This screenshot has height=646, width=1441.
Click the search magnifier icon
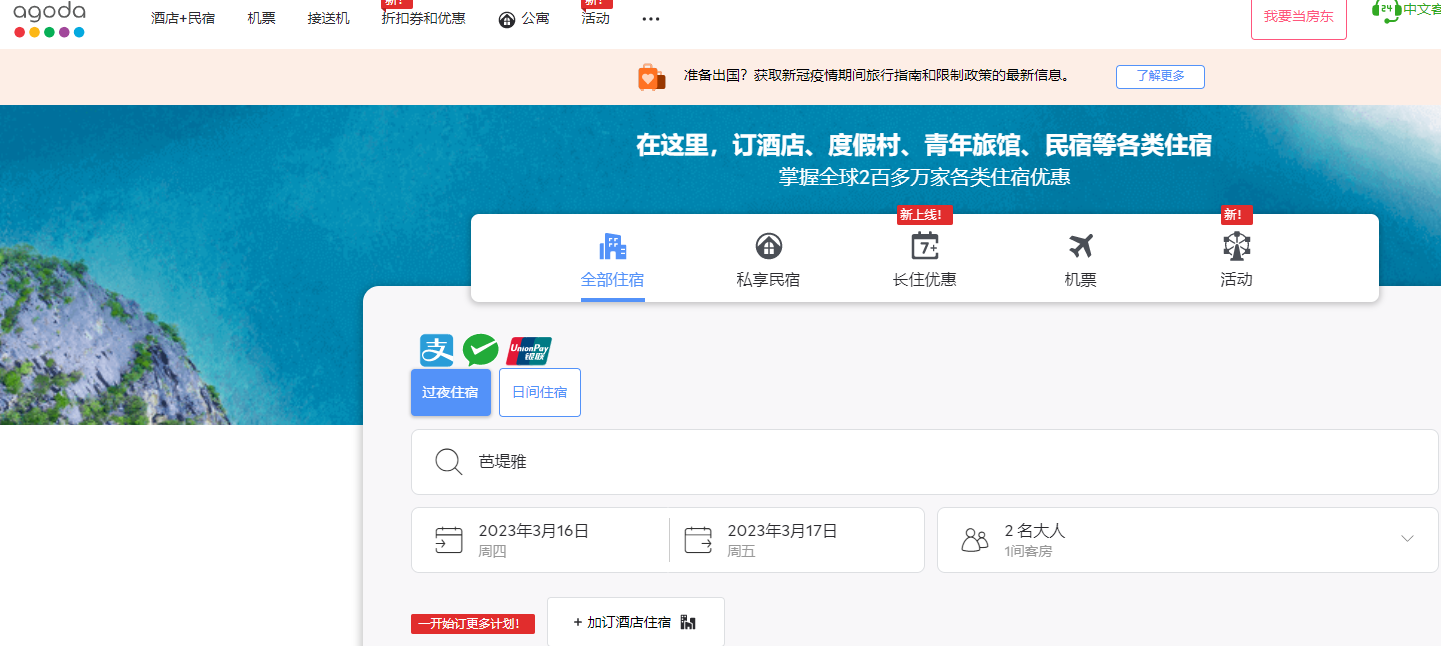click(x=449, y=462)
